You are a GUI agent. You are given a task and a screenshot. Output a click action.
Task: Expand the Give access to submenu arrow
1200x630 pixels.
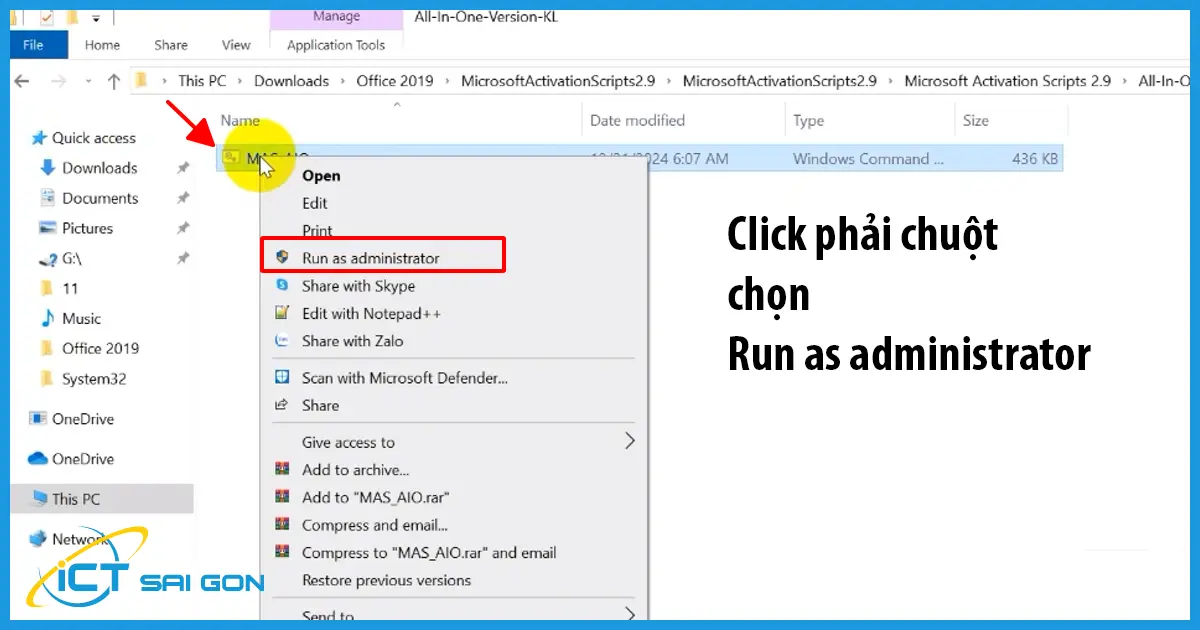click(630, 441)
